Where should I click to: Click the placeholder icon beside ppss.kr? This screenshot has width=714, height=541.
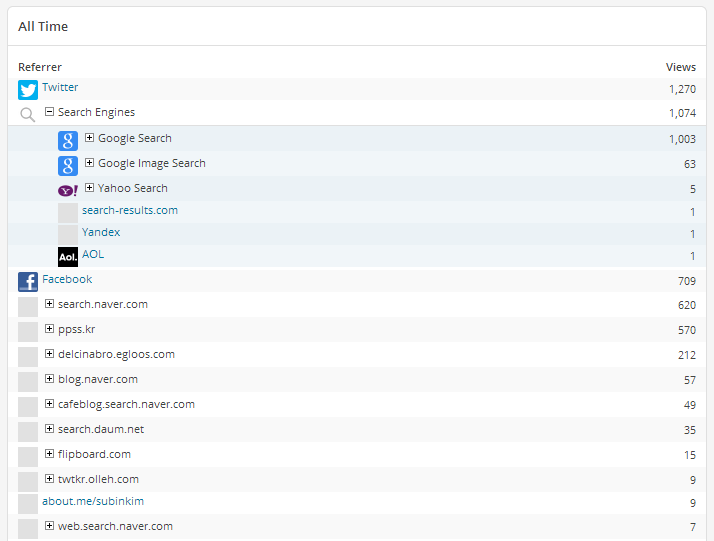28,331
